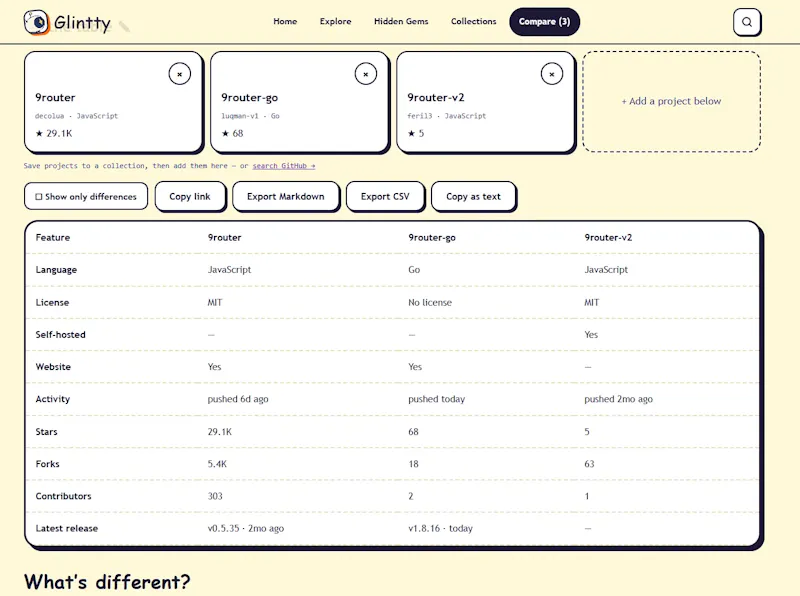Click the 68 star count on 9router-go card
This screenshot has width=800, height=596.
232,133
